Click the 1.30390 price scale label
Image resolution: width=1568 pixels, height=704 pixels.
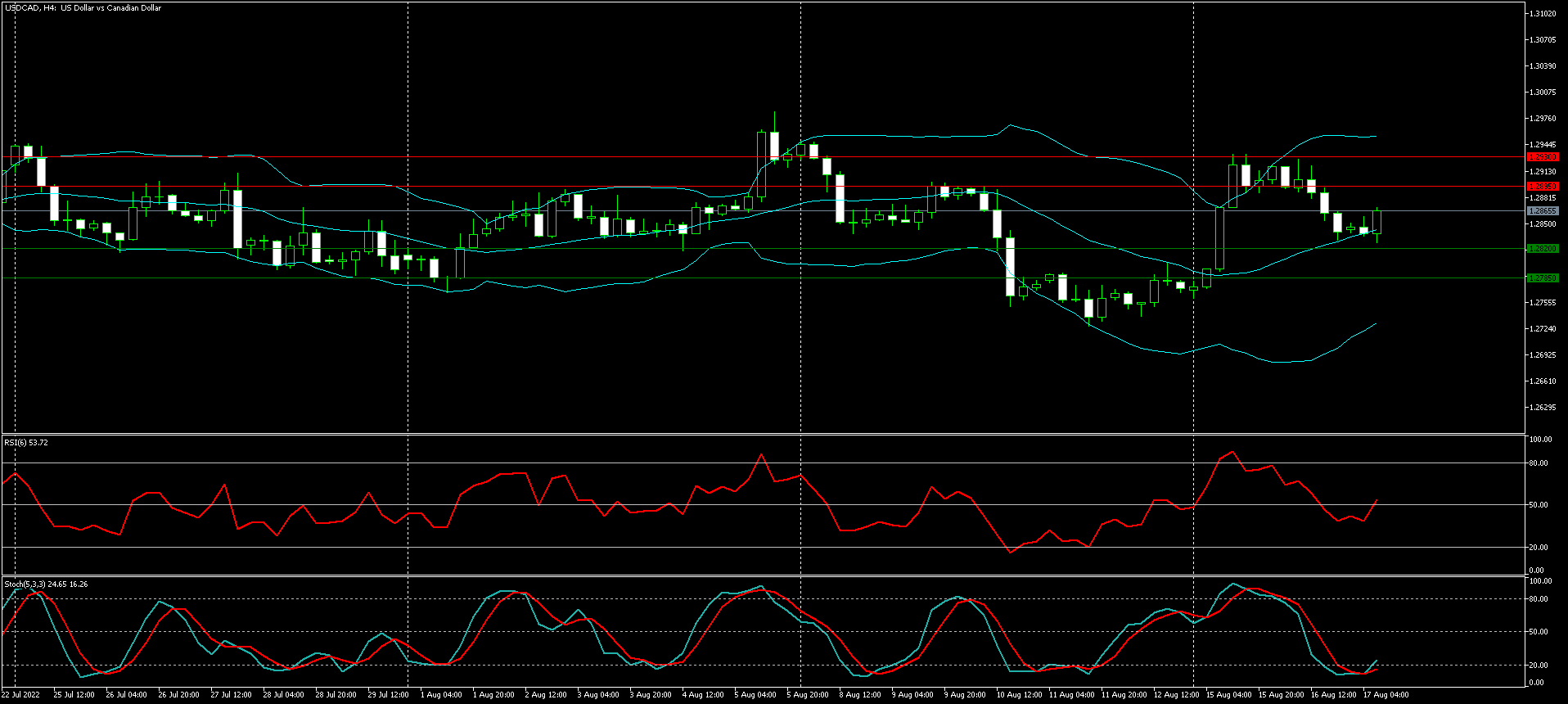(1543, 66)
